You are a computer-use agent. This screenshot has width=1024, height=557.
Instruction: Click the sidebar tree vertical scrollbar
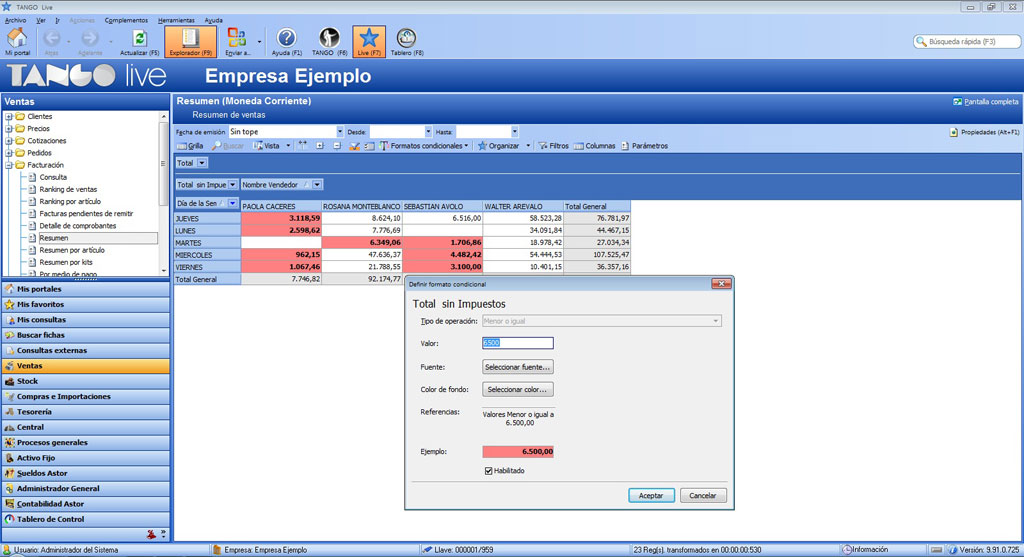click(163, 193)
